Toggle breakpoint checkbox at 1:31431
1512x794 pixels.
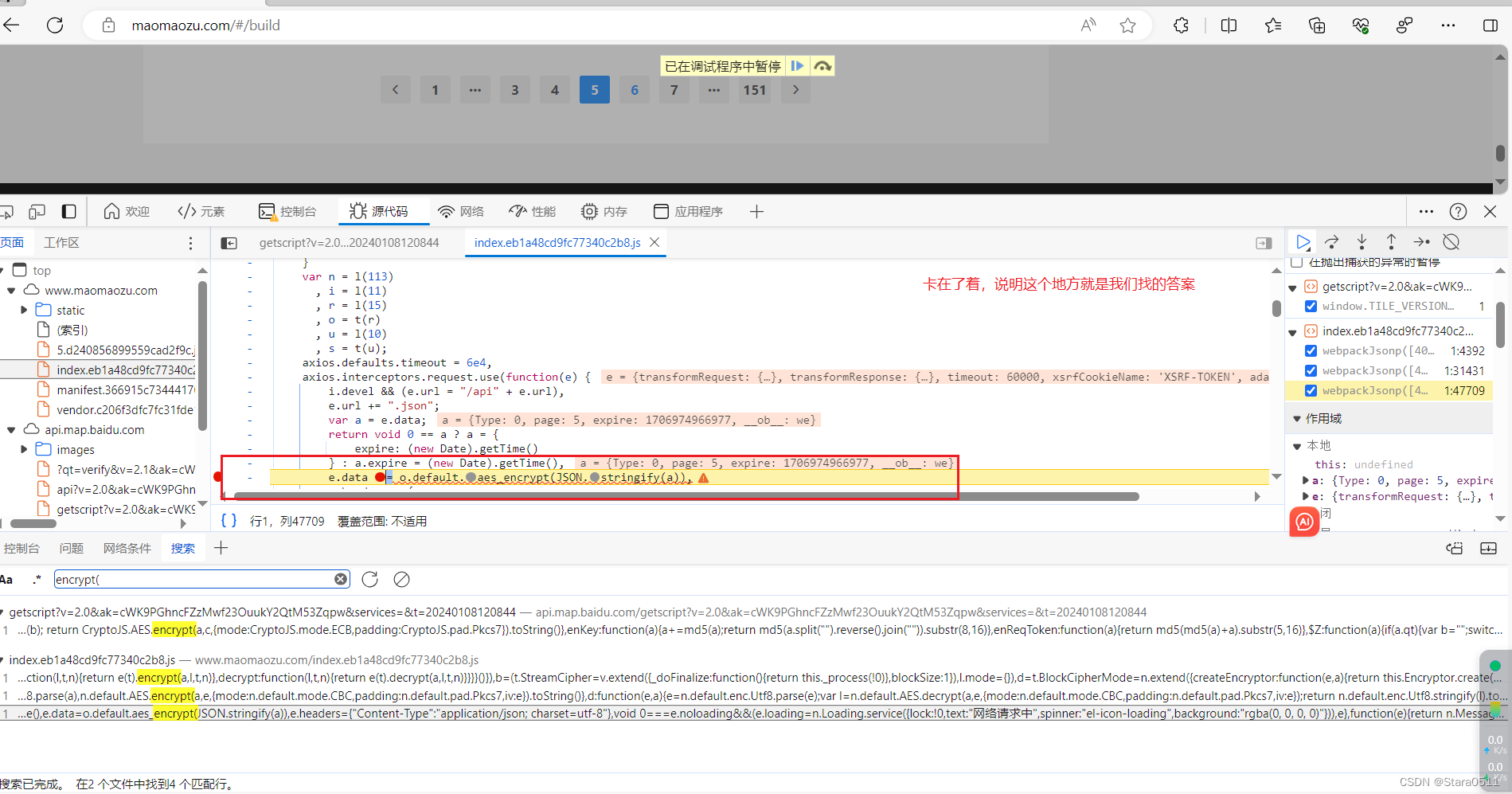pyautogui.click(x=1311, y=370)
